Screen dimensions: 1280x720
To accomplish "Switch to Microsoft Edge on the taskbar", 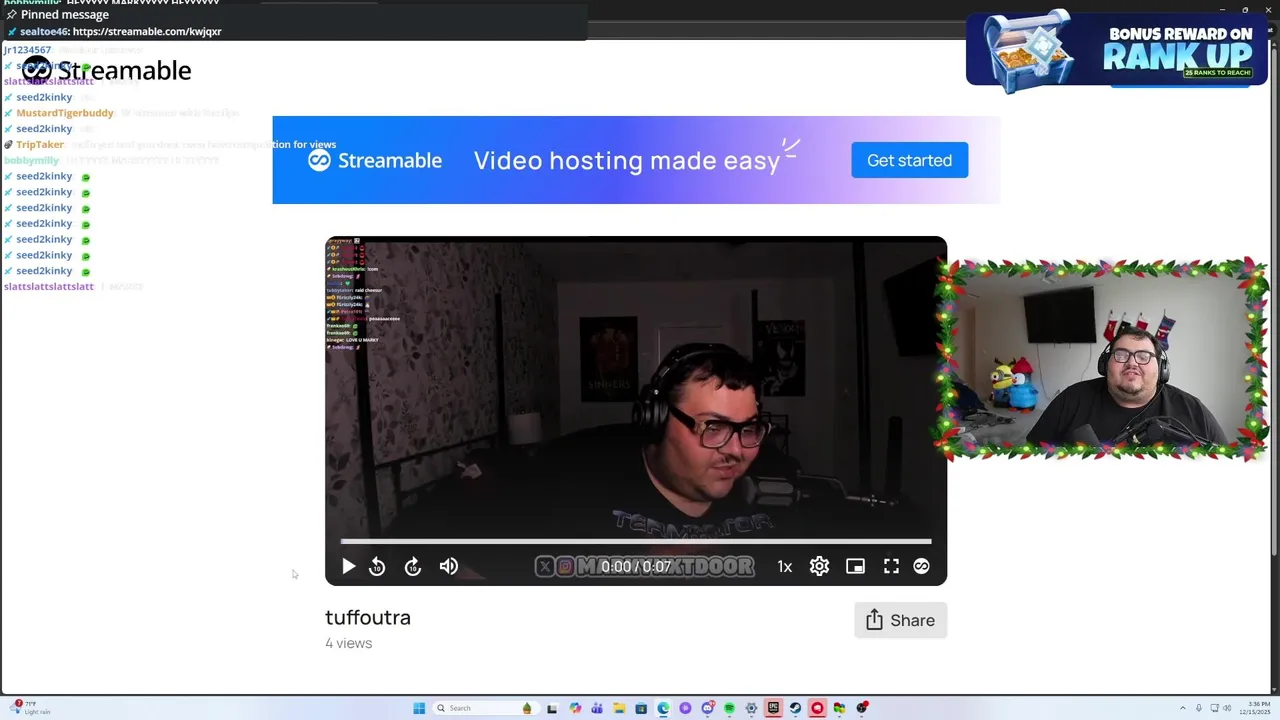I will pyautogui.click(x=663, y=708).
